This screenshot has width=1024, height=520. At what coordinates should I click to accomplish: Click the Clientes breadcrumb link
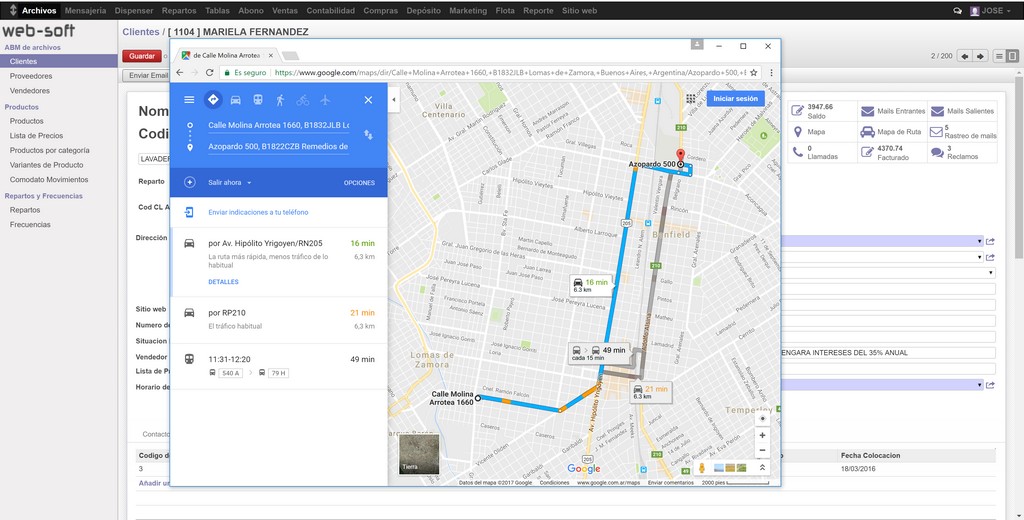[140, 32]
